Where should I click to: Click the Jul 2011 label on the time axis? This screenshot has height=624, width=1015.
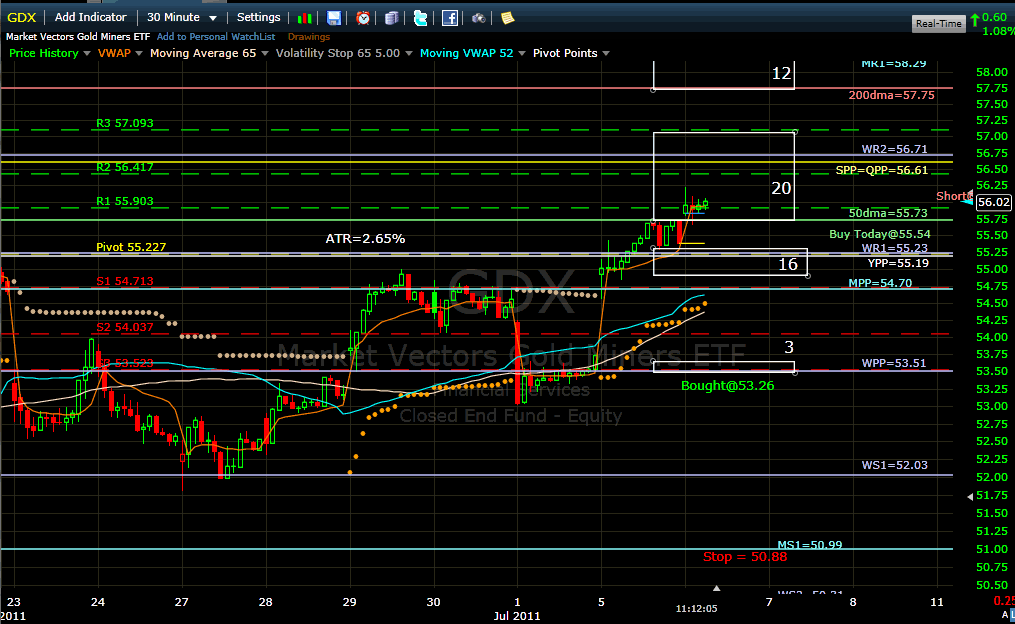pos(517,616)
